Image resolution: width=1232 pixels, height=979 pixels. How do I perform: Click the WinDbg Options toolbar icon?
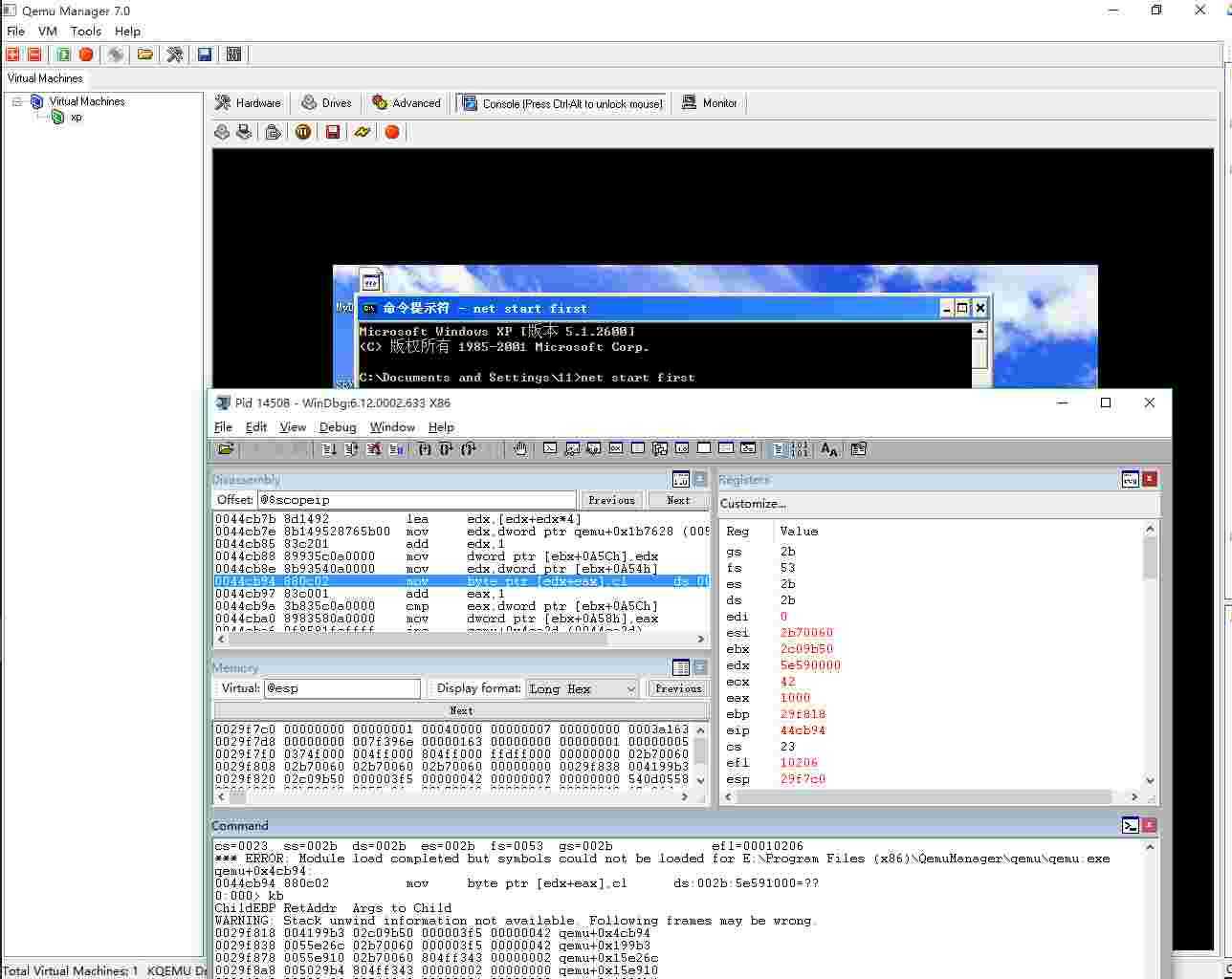[858, 448]
